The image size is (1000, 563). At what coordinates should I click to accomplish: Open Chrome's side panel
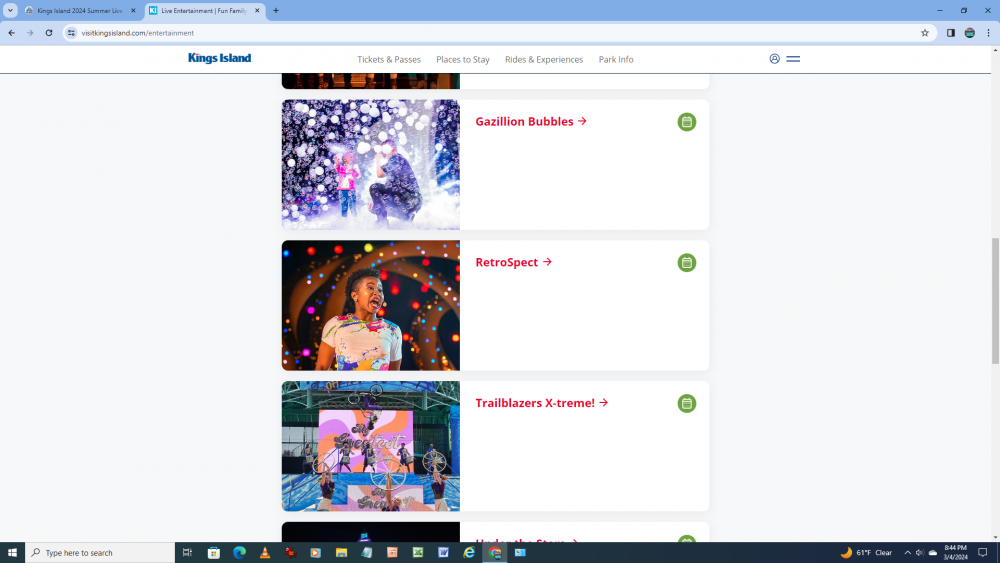950,33
